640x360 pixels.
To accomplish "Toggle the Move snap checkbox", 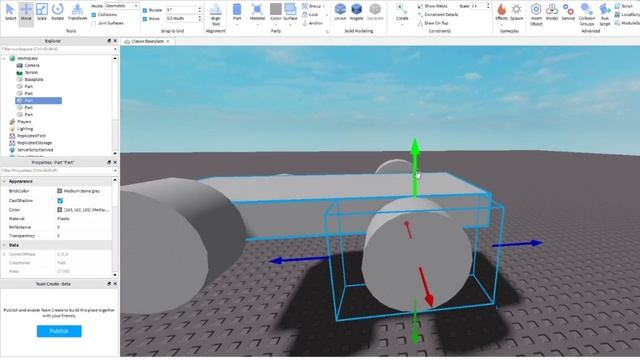I will (x=145, y=19).
